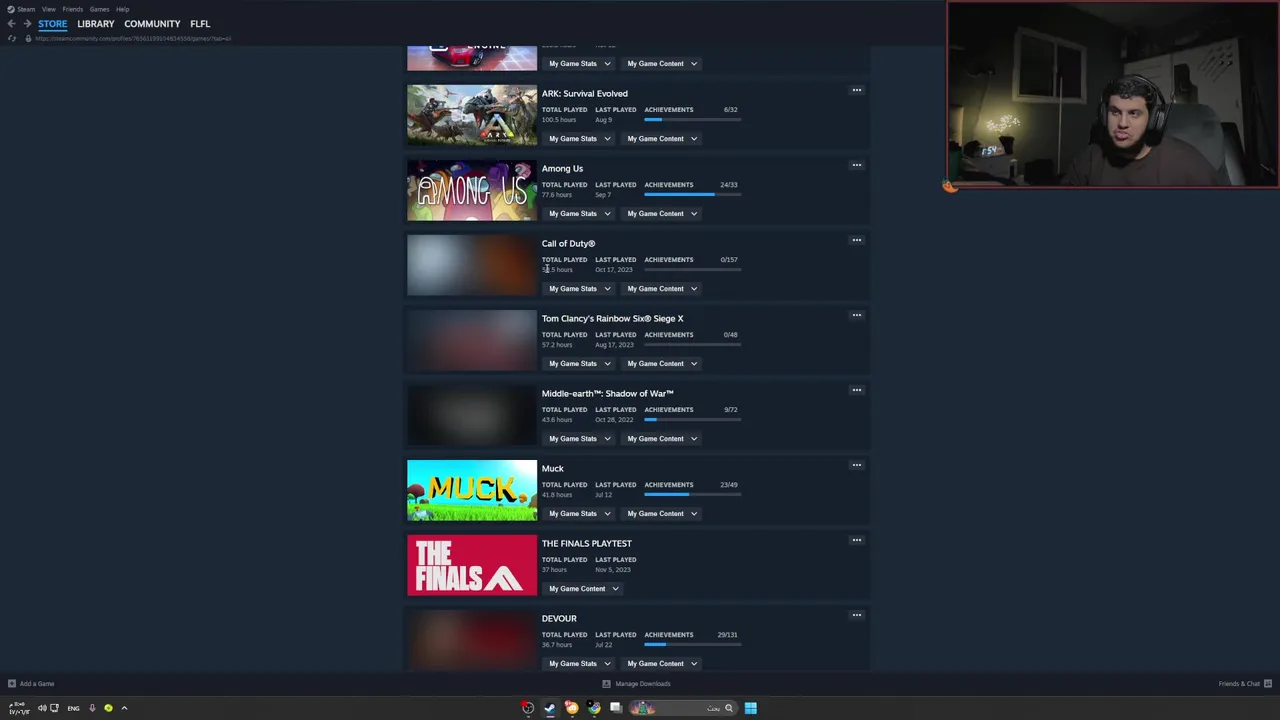Click the Chrome icon in the taskbar

point(593,708)
